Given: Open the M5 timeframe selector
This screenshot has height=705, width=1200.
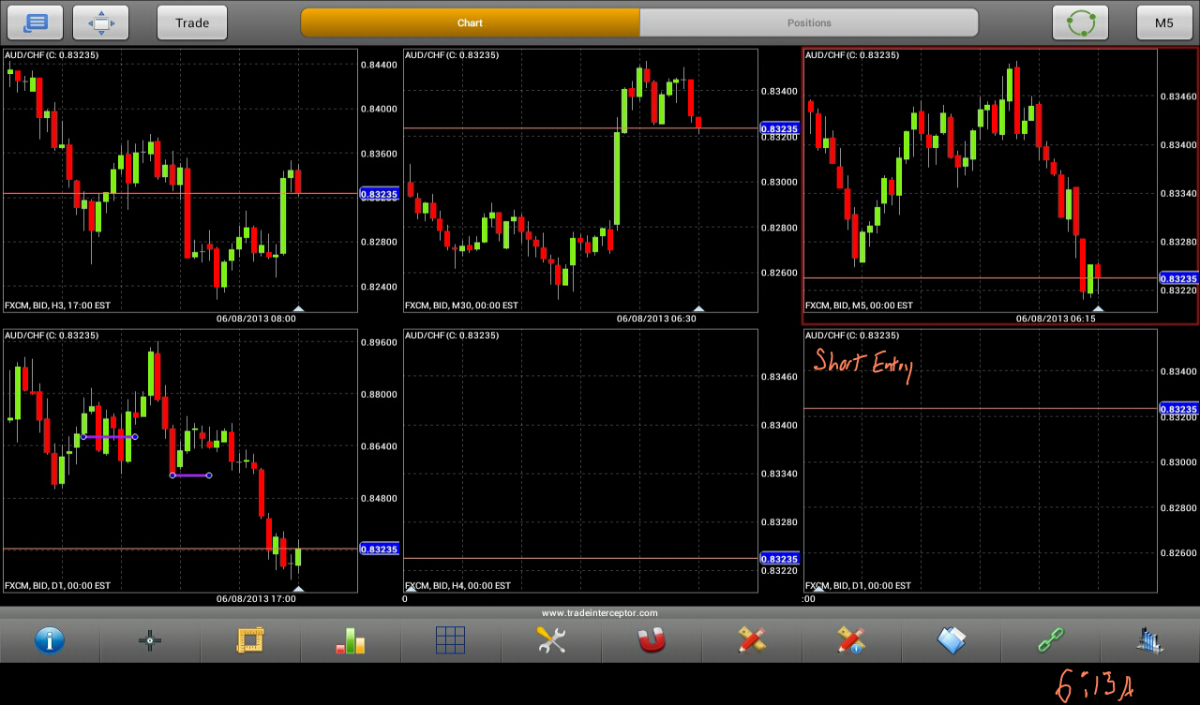Looking at the screenshot, I should coord(1164,23).
